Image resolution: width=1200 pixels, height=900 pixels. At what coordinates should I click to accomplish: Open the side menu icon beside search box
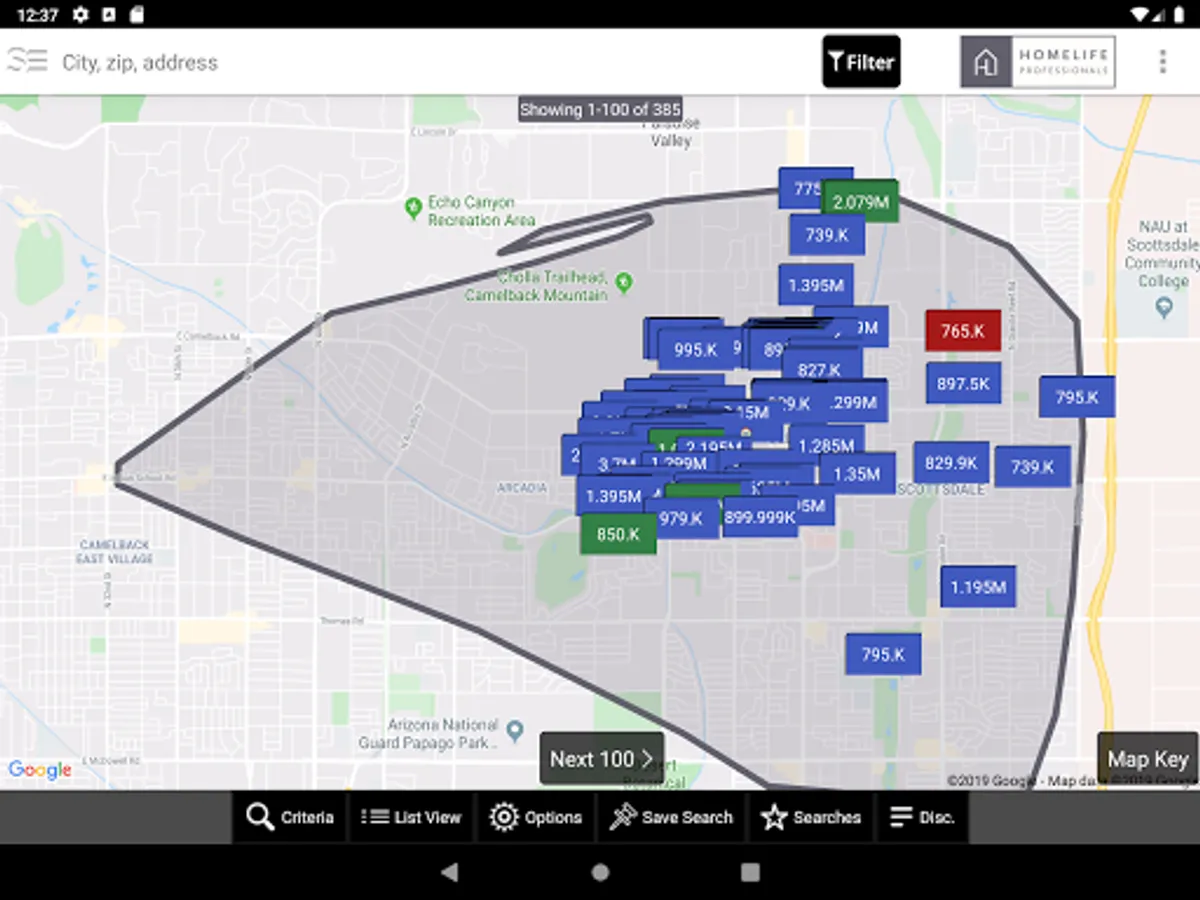pyautogui.click(x=27, y=61)
